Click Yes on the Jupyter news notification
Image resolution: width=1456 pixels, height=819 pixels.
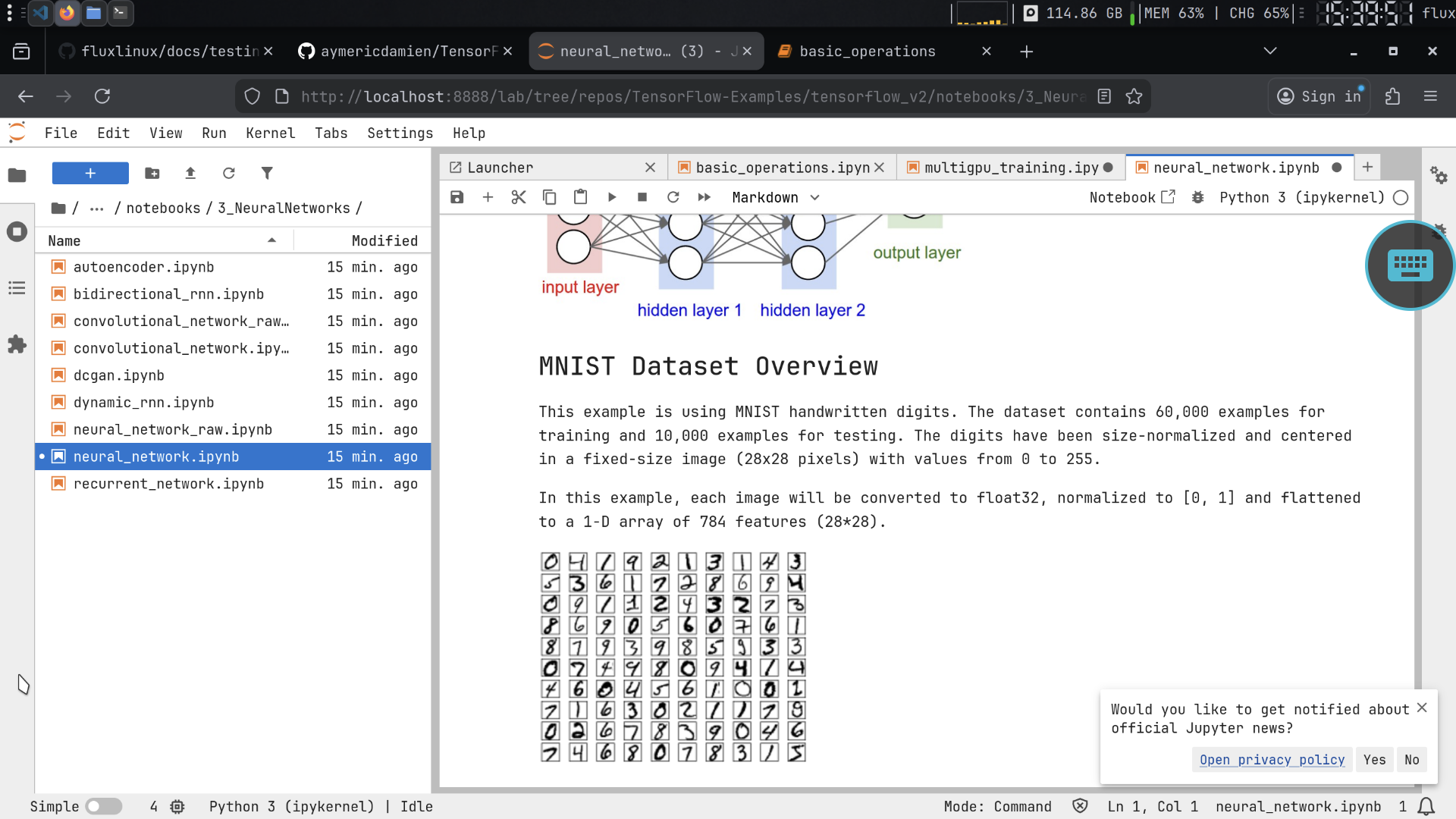pos(1374,760)
